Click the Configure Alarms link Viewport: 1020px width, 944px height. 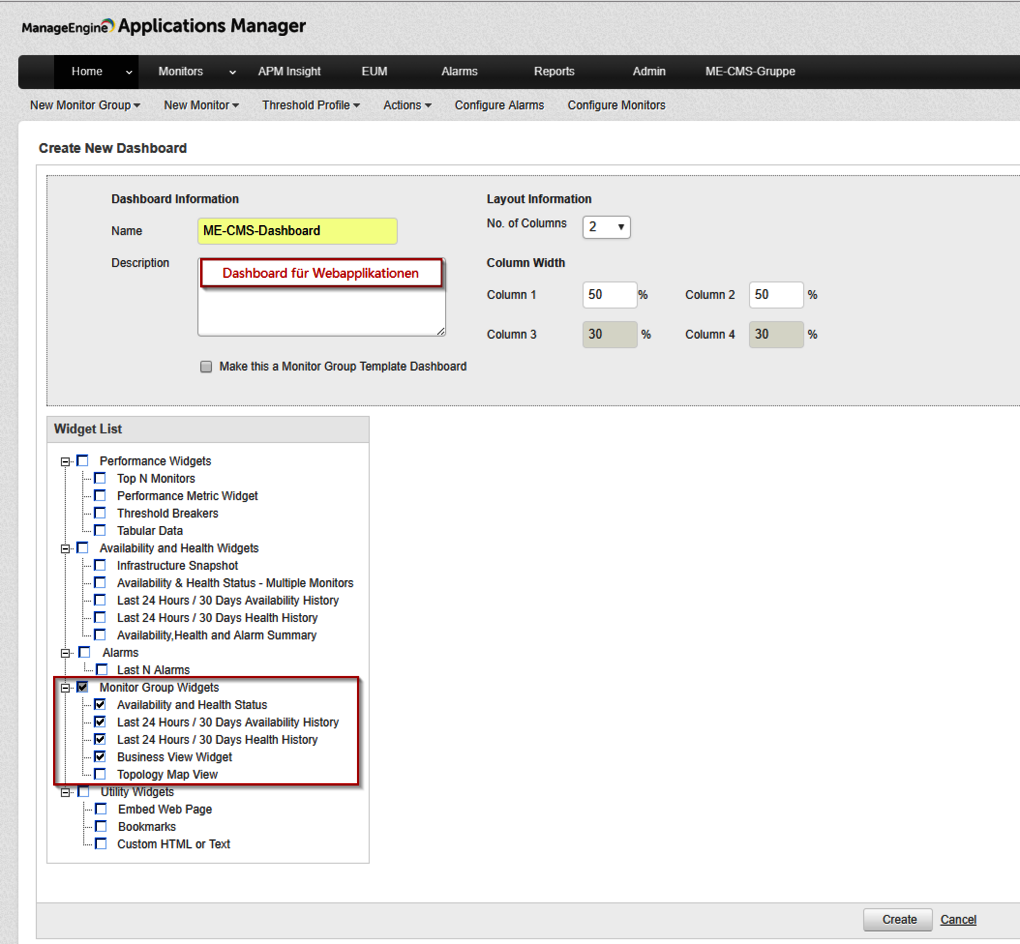tap(499, 105)
